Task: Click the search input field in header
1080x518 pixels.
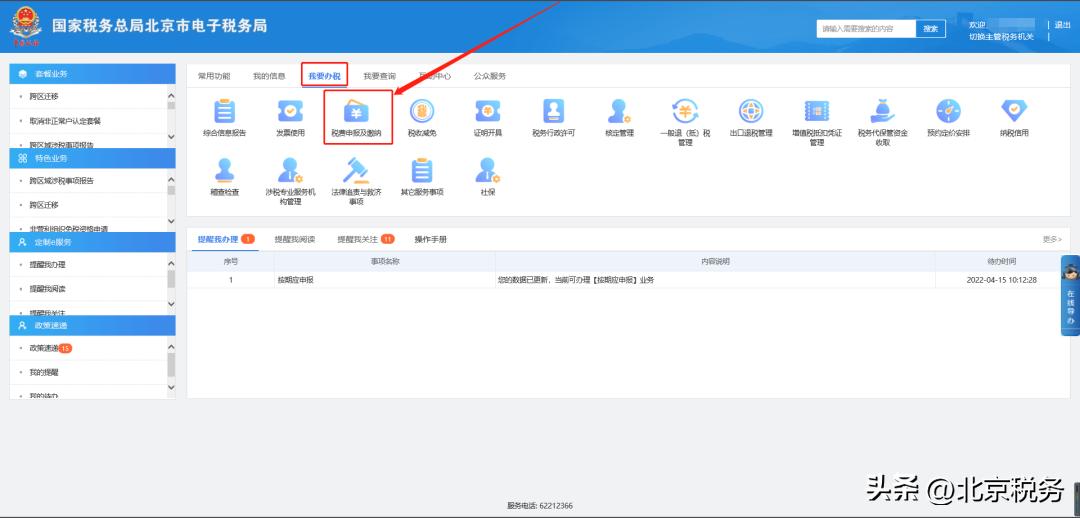Action: pos(866,28)
